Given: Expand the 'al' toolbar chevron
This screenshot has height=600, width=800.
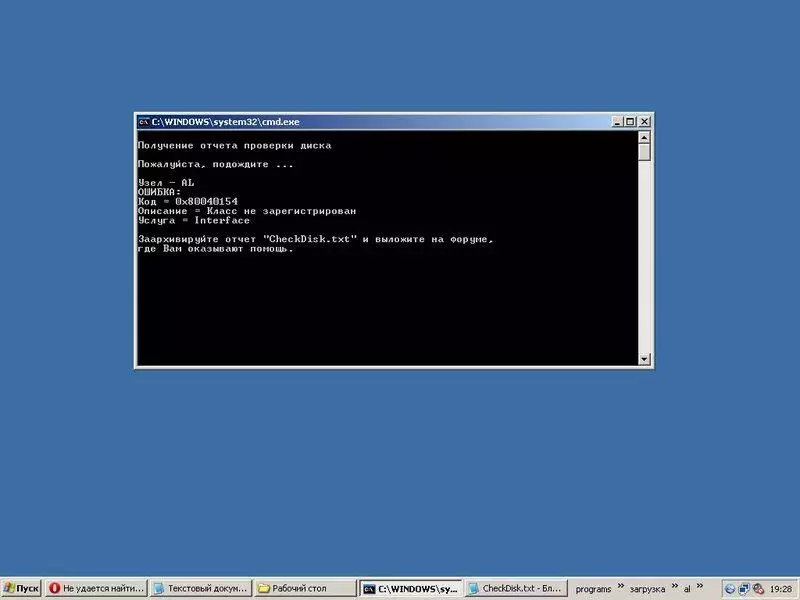Looking at the screenshot, I should click(699, 586).
